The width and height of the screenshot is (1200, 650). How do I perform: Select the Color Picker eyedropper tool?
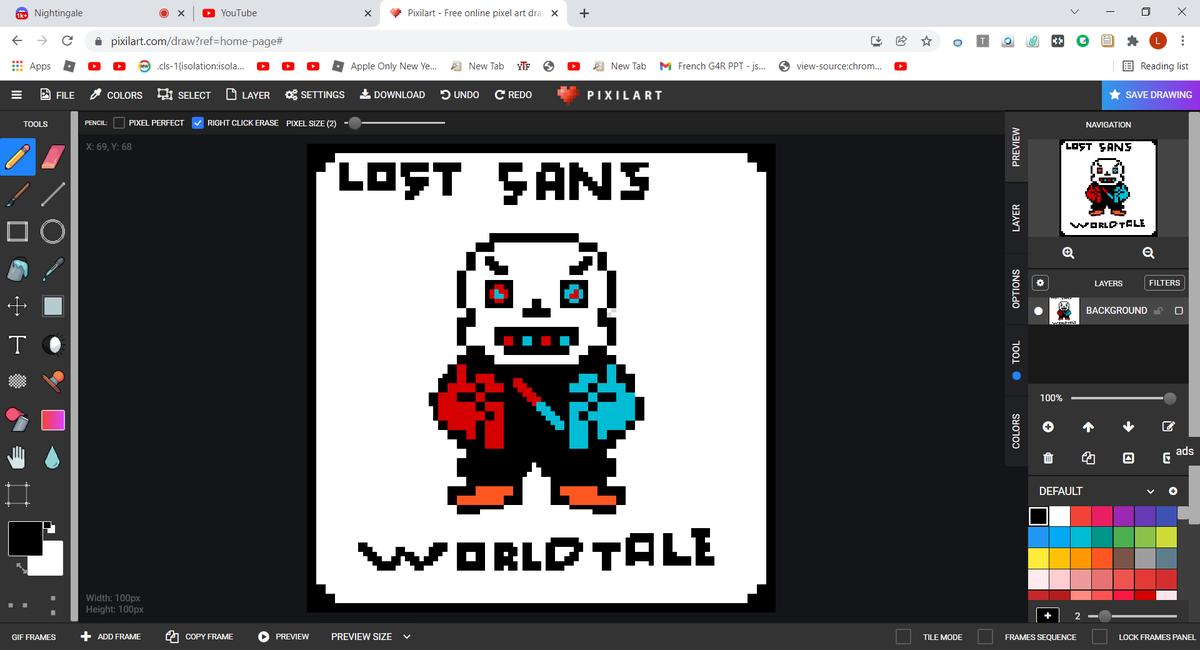(x=54, y=268)
